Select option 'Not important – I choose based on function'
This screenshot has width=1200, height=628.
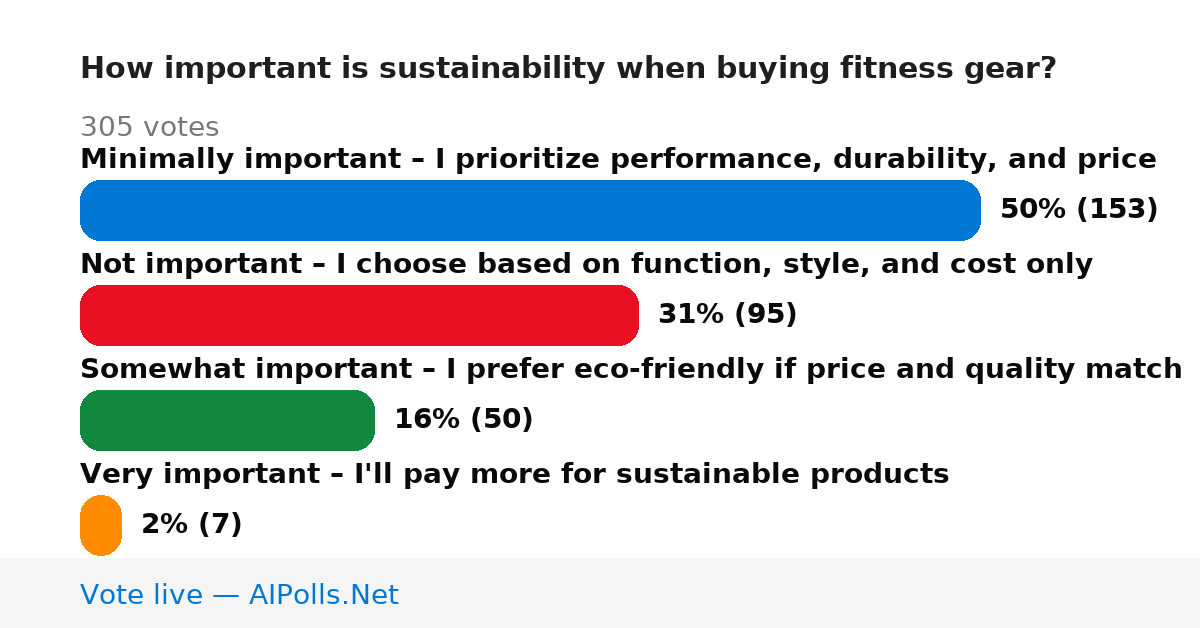point(586,264)
